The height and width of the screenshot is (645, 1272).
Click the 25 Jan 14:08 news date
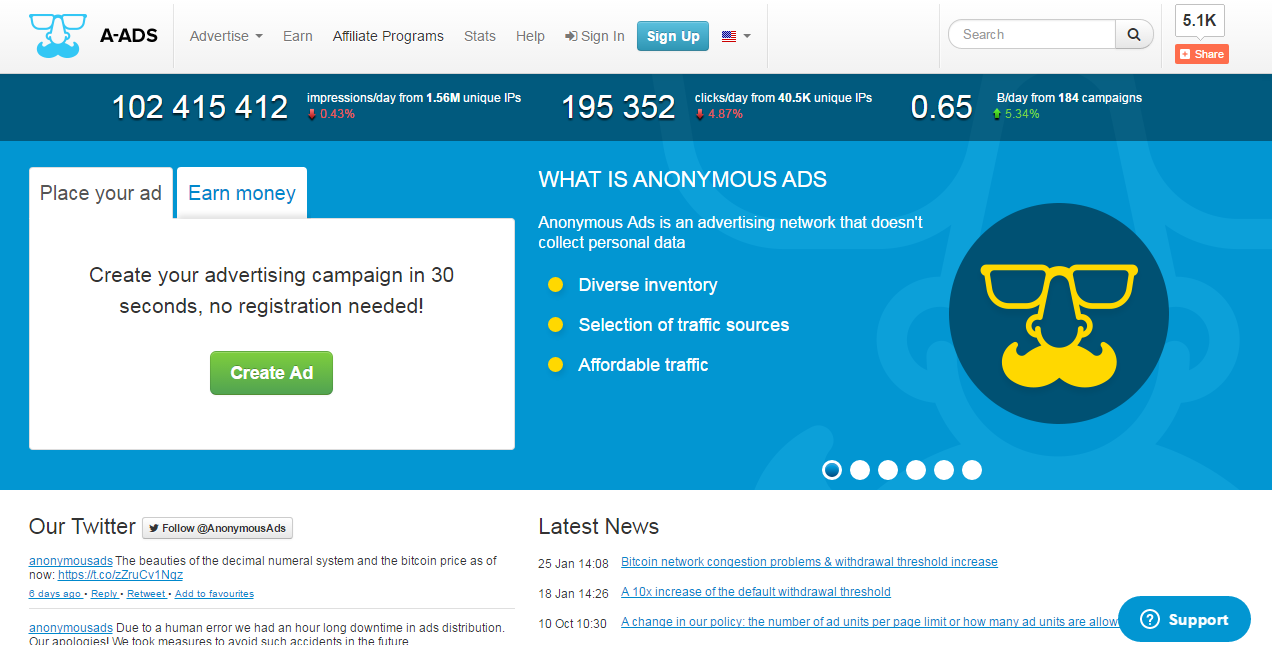(573, 563)
